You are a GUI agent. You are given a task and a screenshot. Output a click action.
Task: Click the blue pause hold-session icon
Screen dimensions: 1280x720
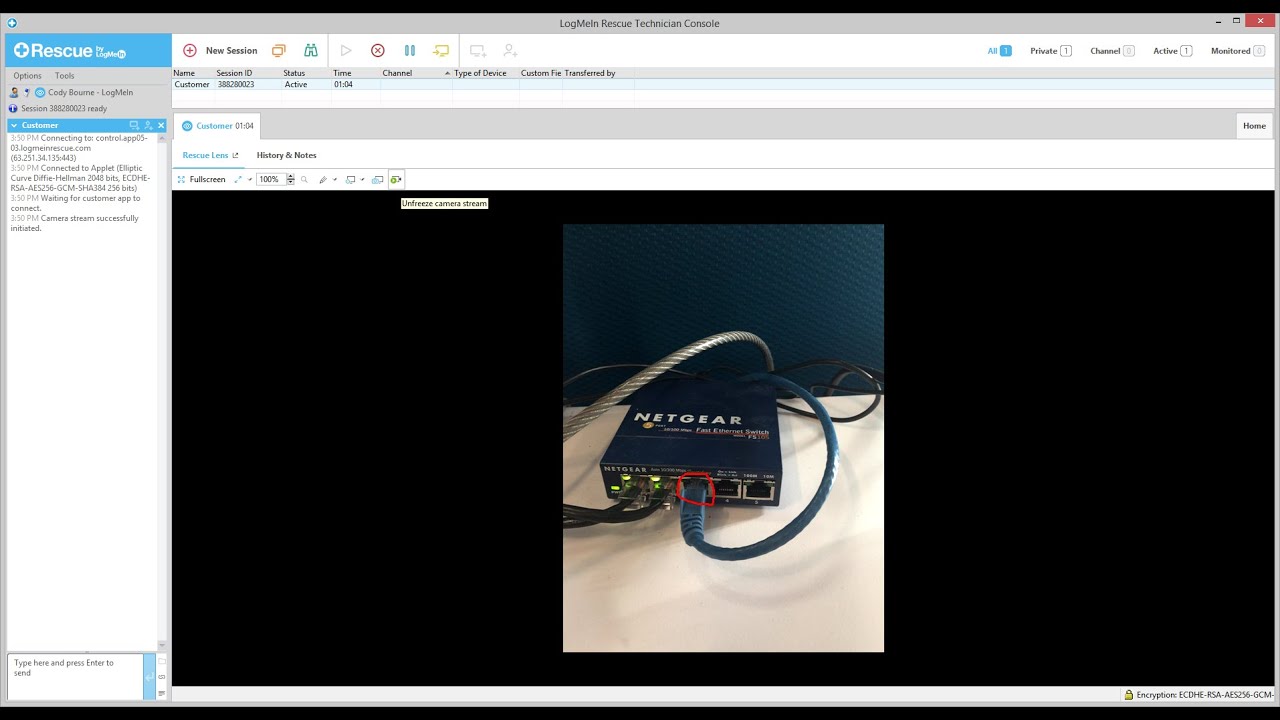pos(409,50)
